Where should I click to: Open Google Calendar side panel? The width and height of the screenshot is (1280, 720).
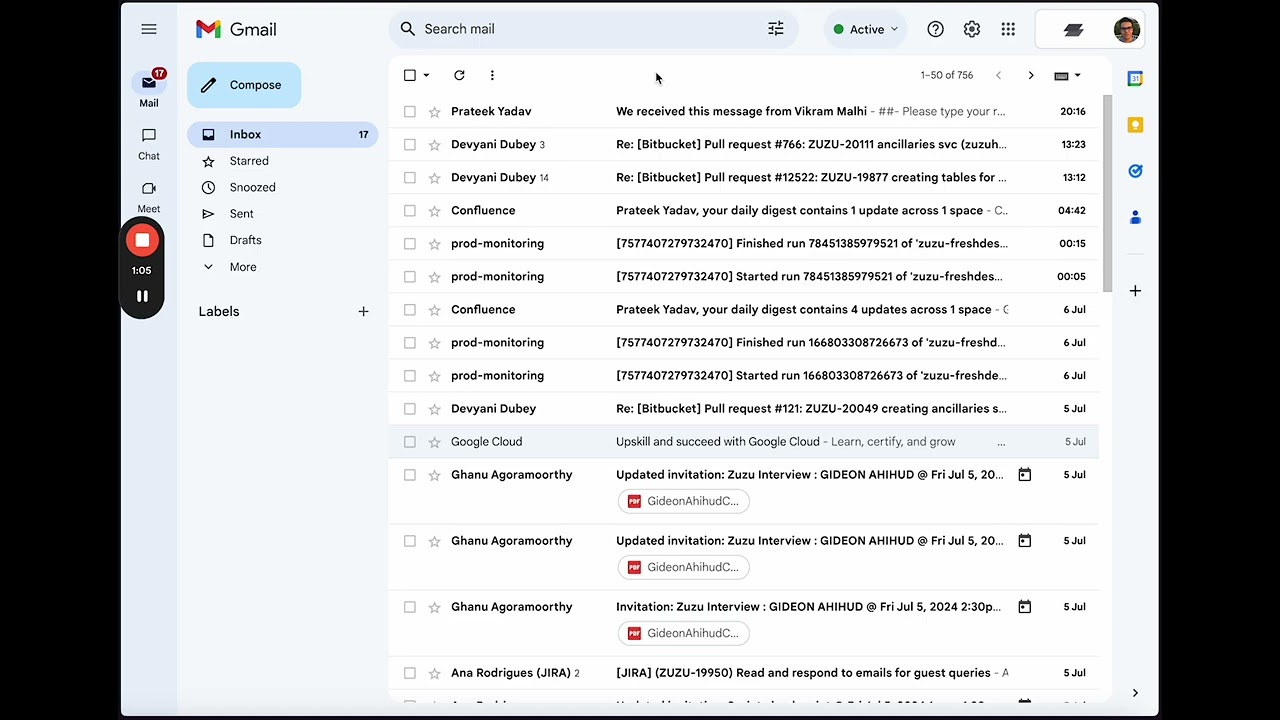(x=1135, y=78)
